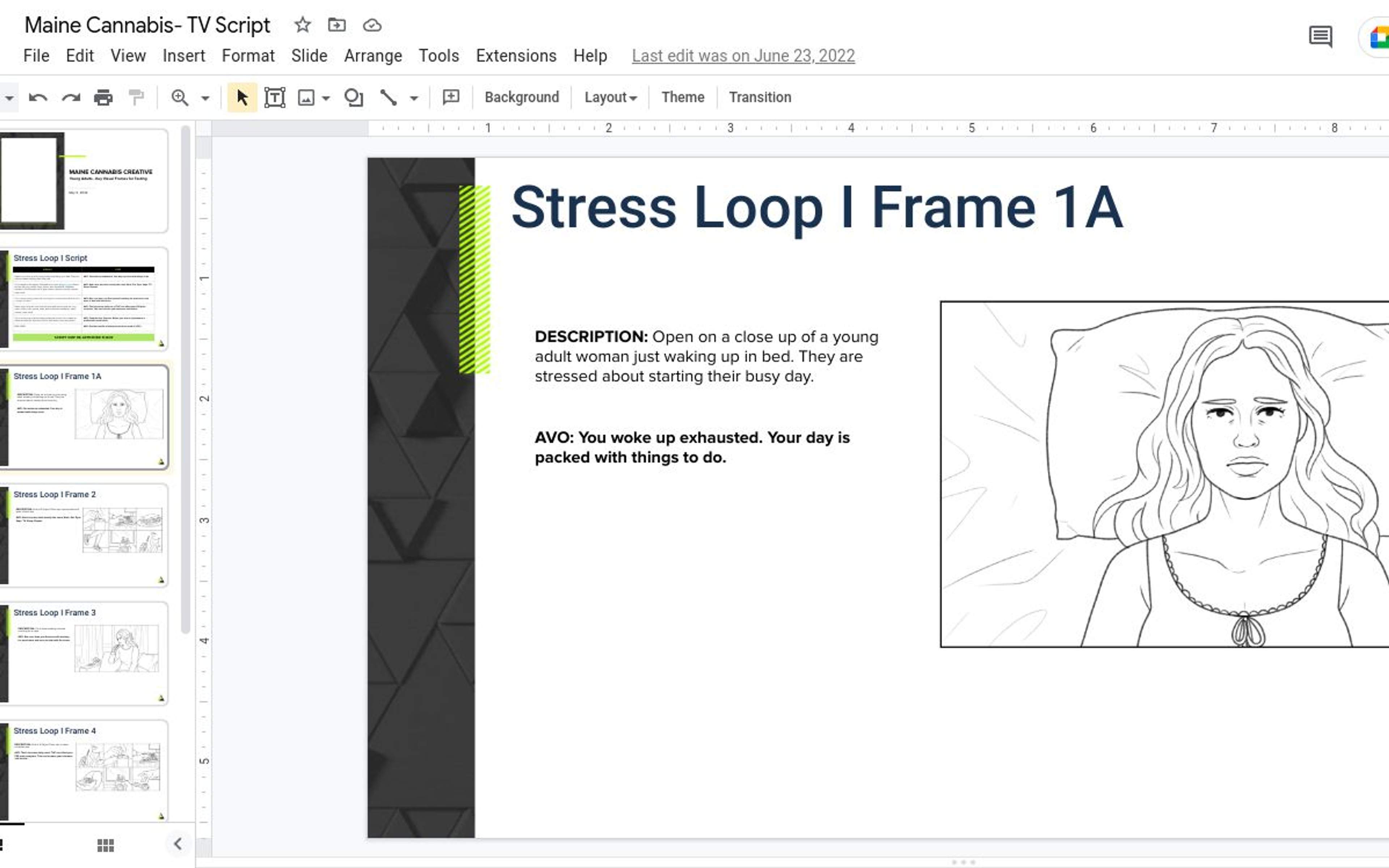Click the Background button
The height and width of the screenshot is (868, 1389).
[x=522, y=97]
